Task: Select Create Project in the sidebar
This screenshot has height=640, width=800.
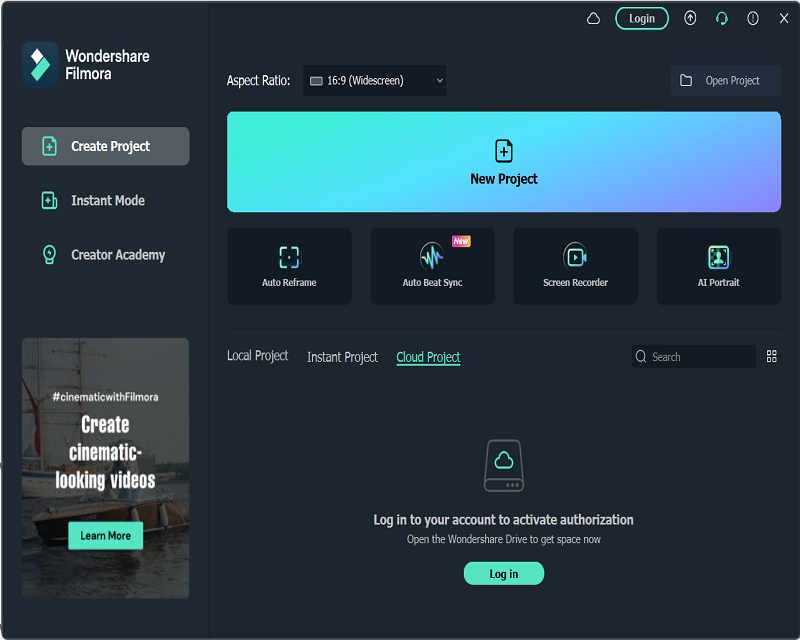Action: pyautogui.click(x=106, y=146)
